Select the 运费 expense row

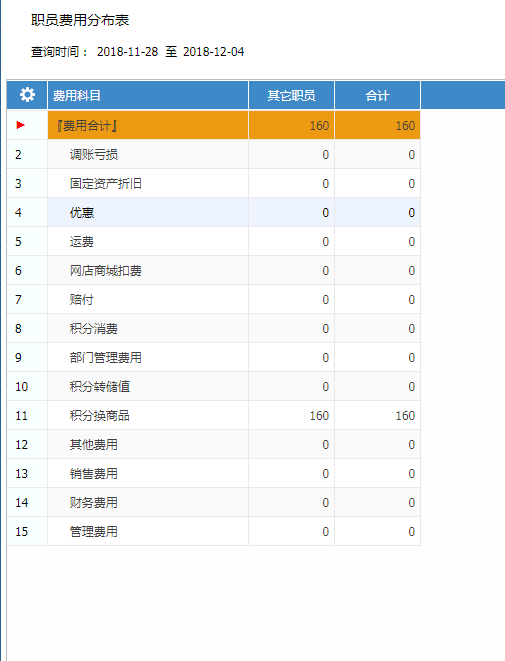[x=213, y=242]
